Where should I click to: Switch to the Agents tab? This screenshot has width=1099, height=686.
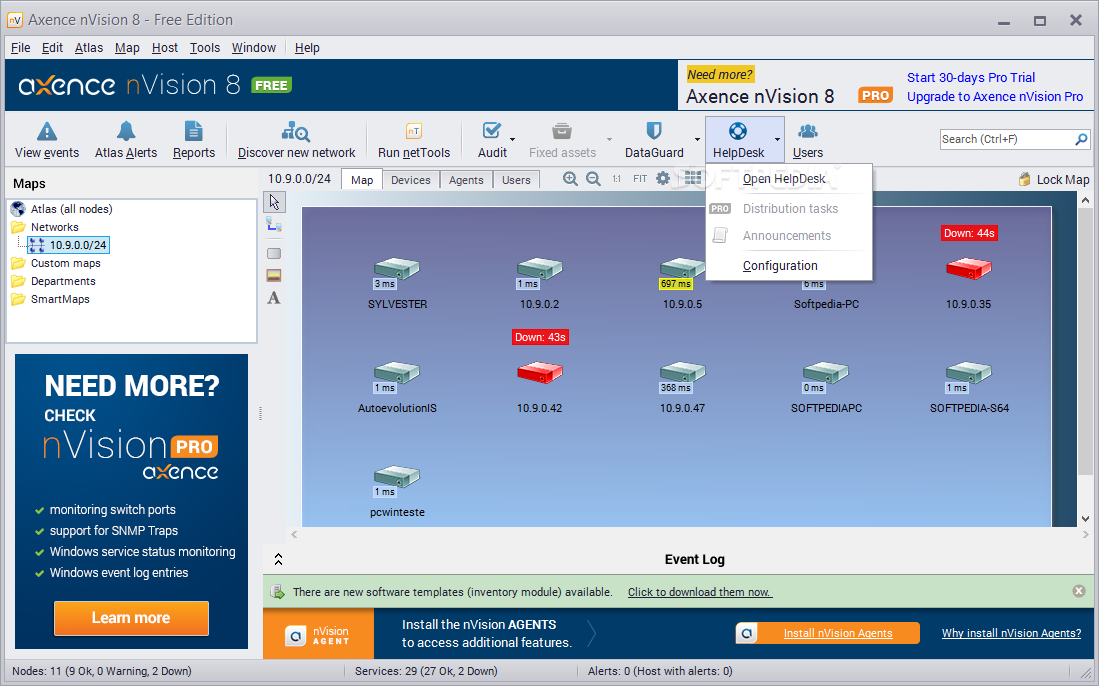click(466, 180)
